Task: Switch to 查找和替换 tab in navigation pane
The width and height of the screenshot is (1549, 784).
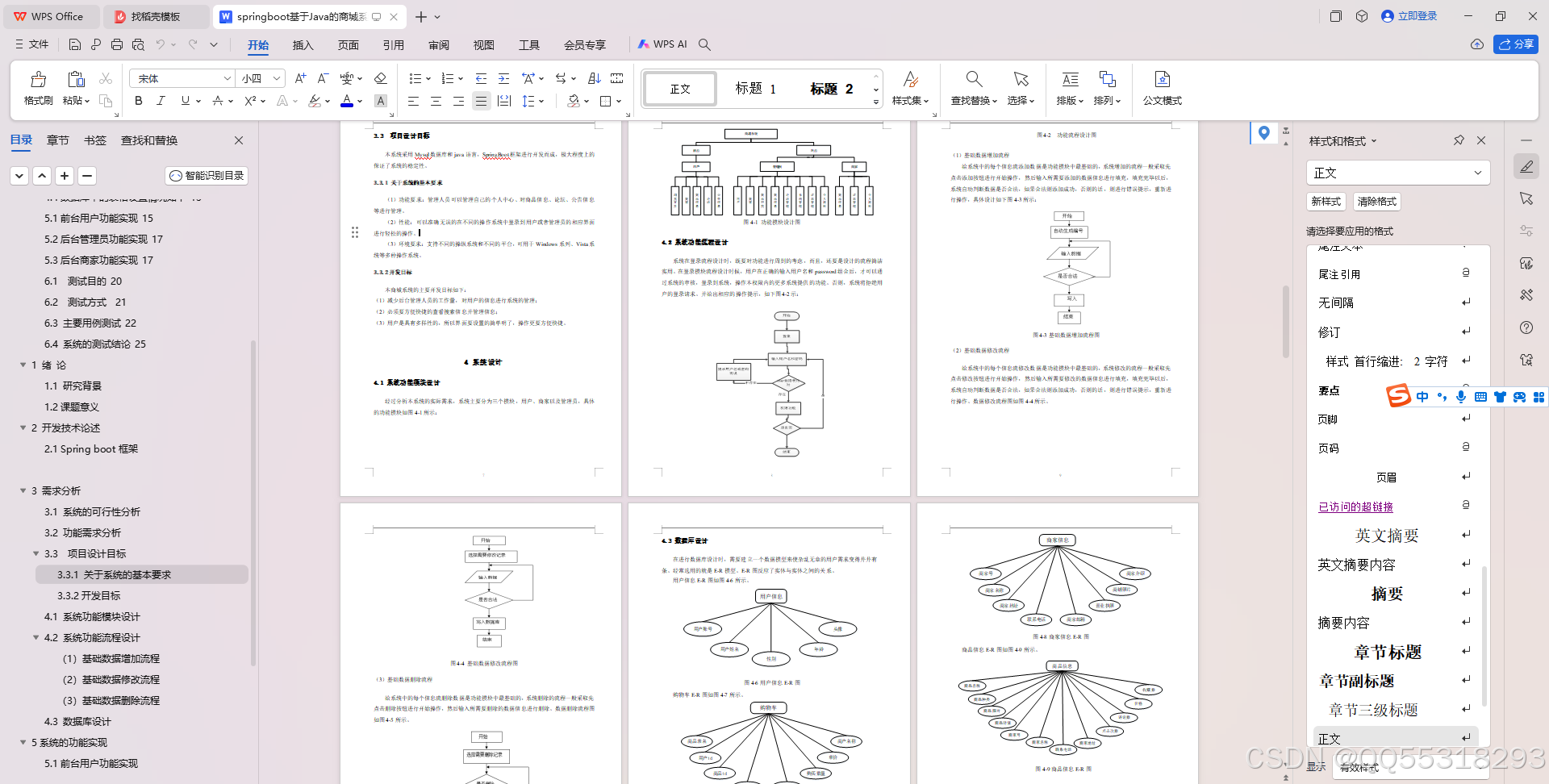Action: pos(149,140)
